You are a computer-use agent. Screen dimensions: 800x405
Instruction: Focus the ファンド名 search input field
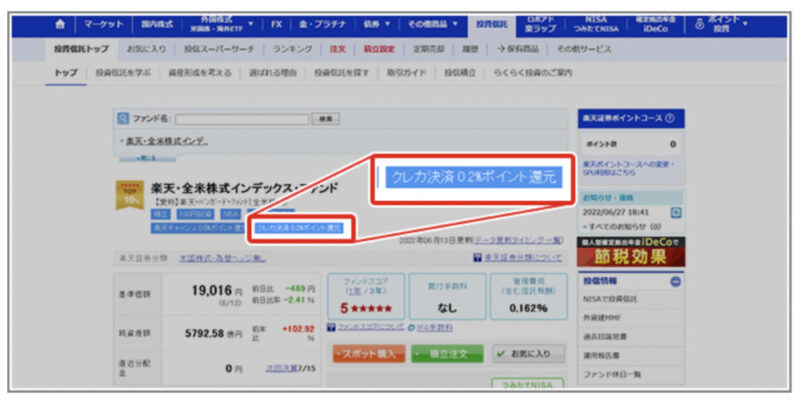click(x=242, y=119)
